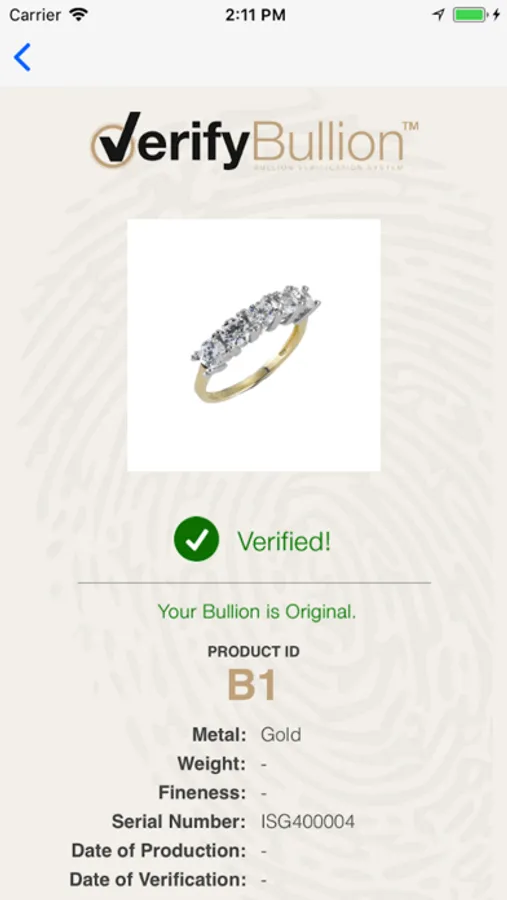Image resolution: width=507 pixels, height=900 pixels.
Task: Tap the Carrier status text
Action: point(35,15)
